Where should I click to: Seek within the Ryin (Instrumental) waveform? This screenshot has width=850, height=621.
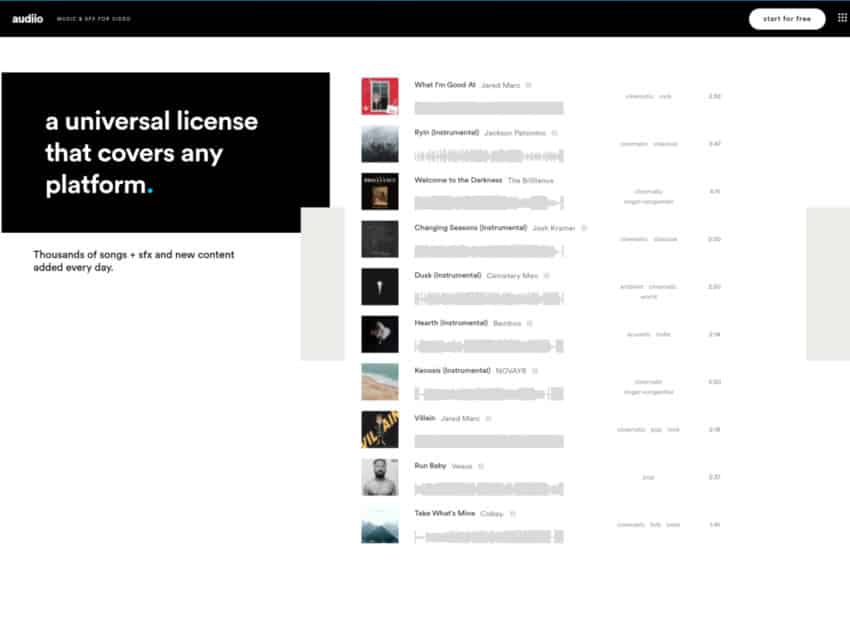click(x=489, y=155)
